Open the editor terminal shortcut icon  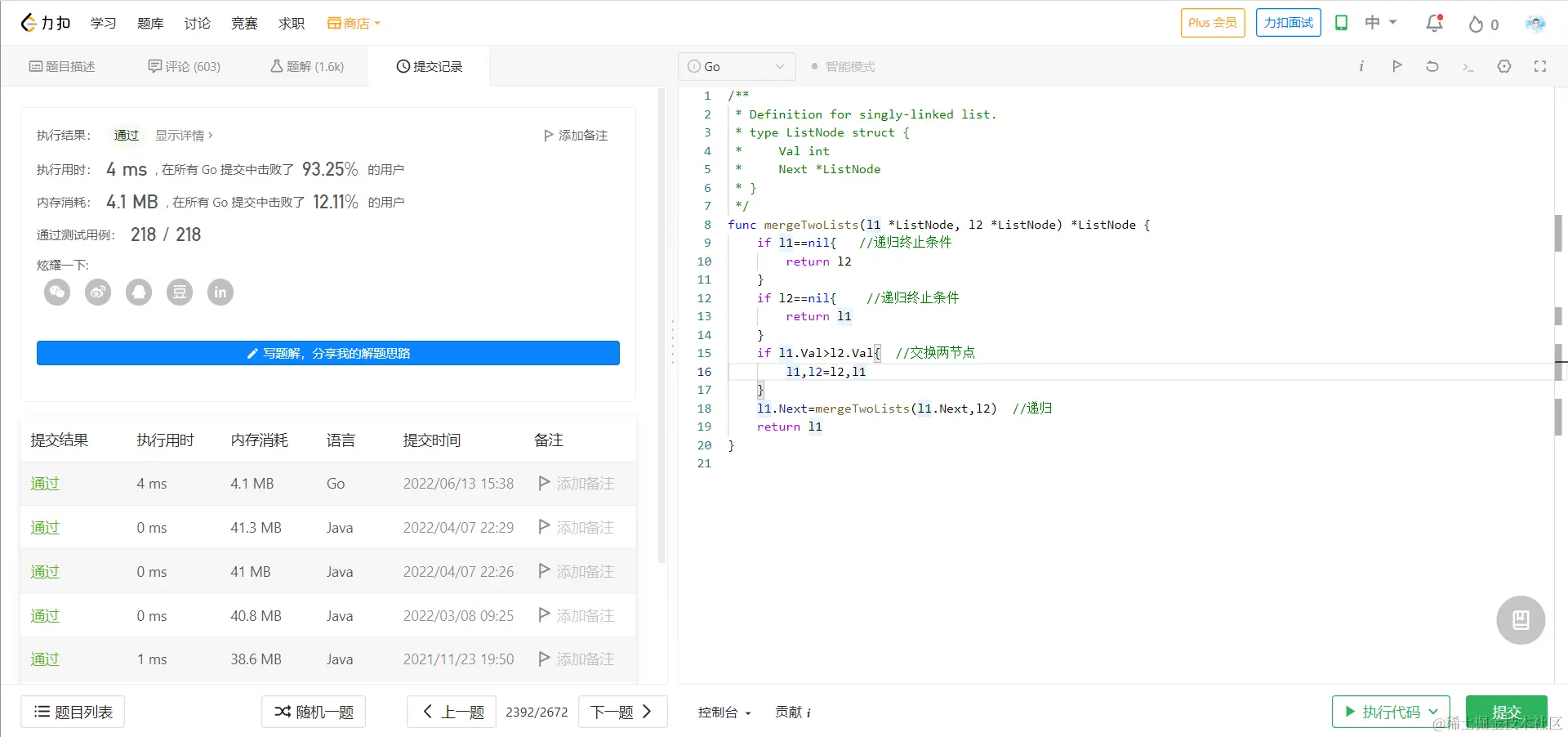(1468, 66)
